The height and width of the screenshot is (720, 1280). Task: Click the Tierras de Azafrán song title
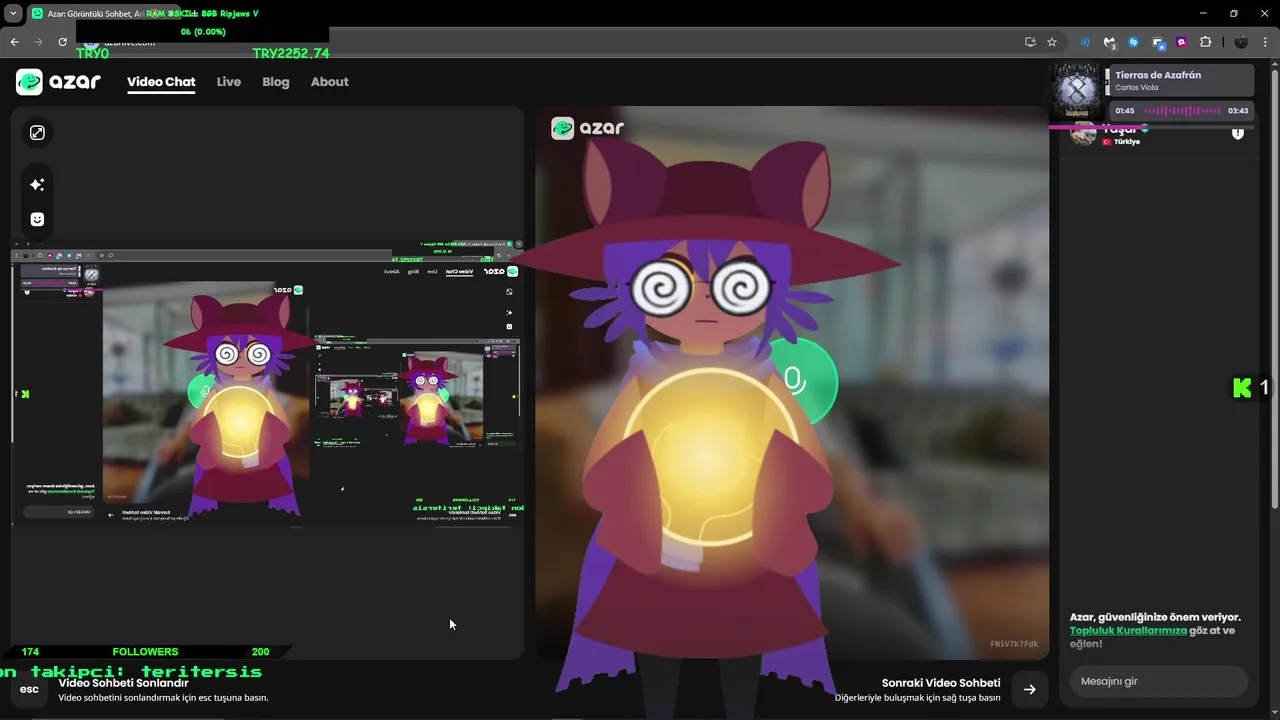click(x=1158, y=75)
